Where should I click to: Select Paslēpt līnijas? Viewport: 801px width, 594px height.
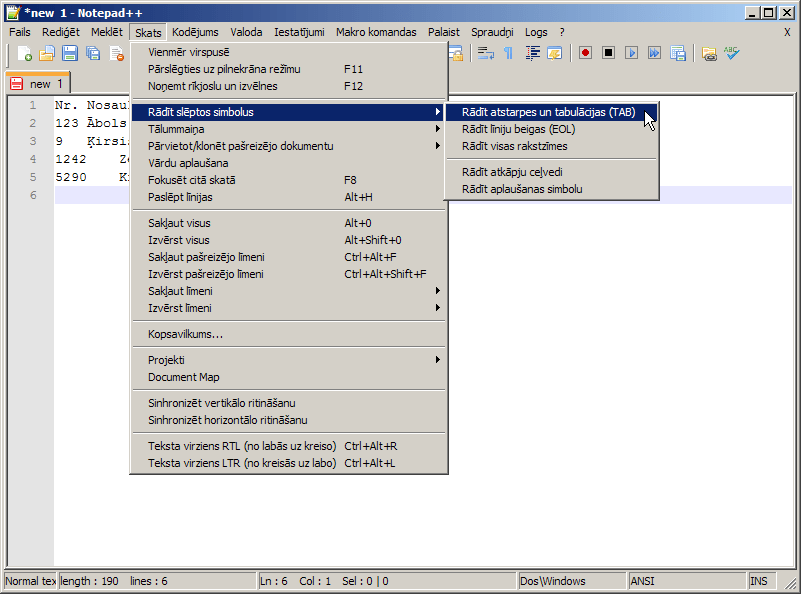point(289,197)
